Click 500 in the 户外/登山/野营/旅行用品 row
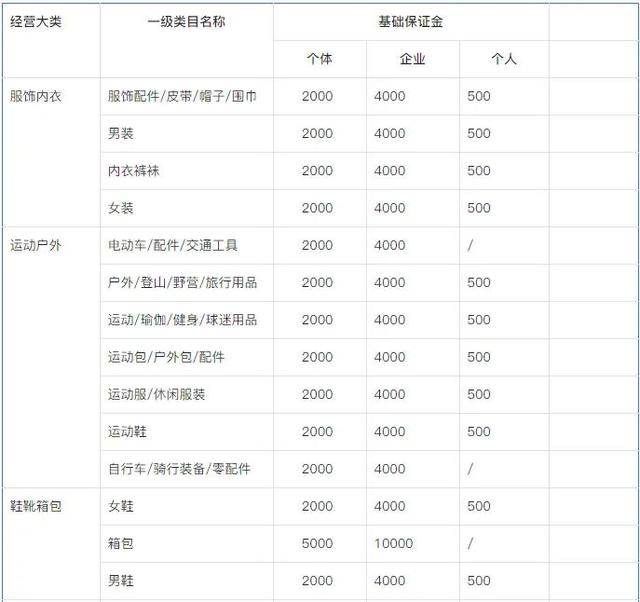This screenshot has height=602, width=640. tap(479, 282)
